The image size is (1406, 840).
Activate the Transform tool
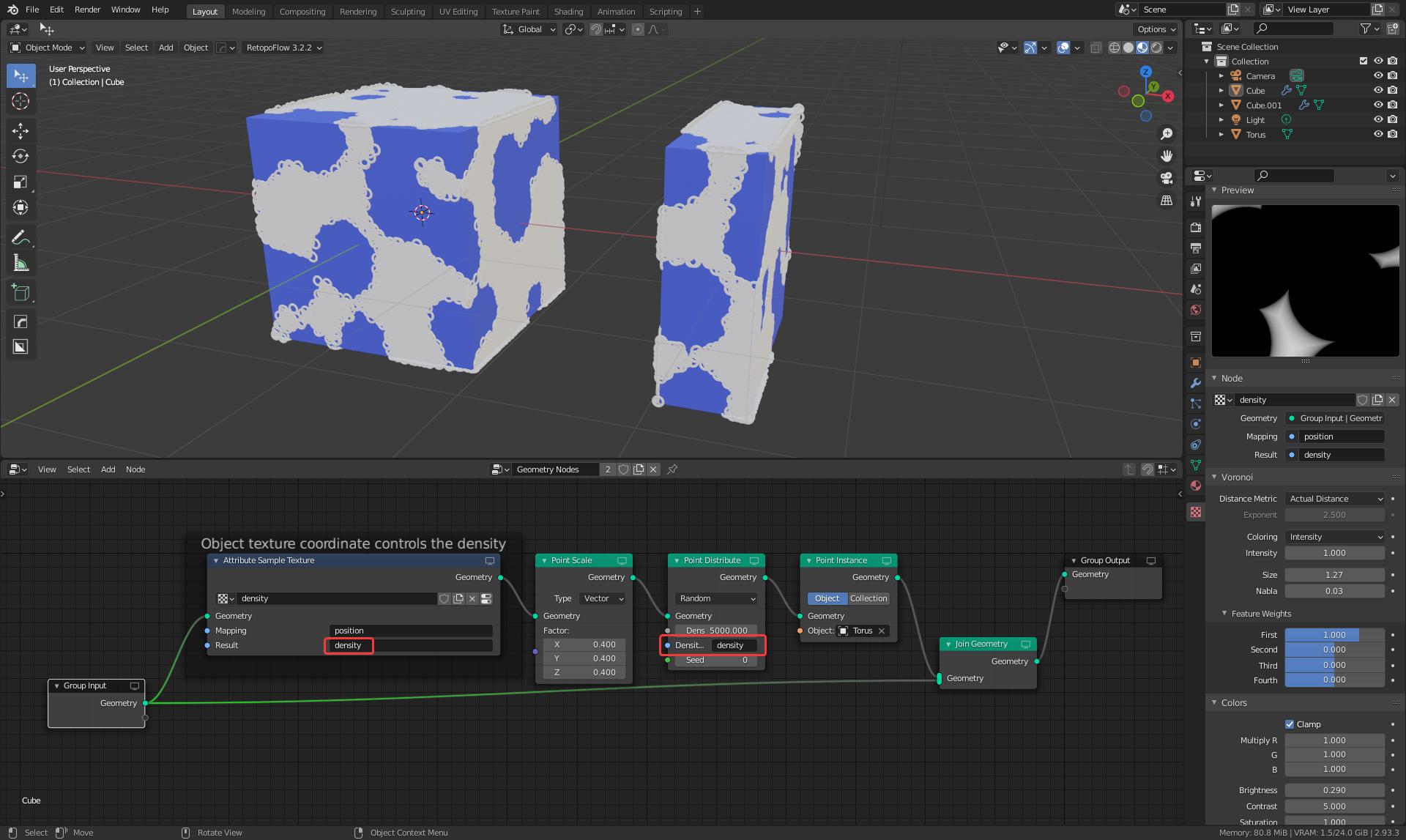[x=21, y=208]
